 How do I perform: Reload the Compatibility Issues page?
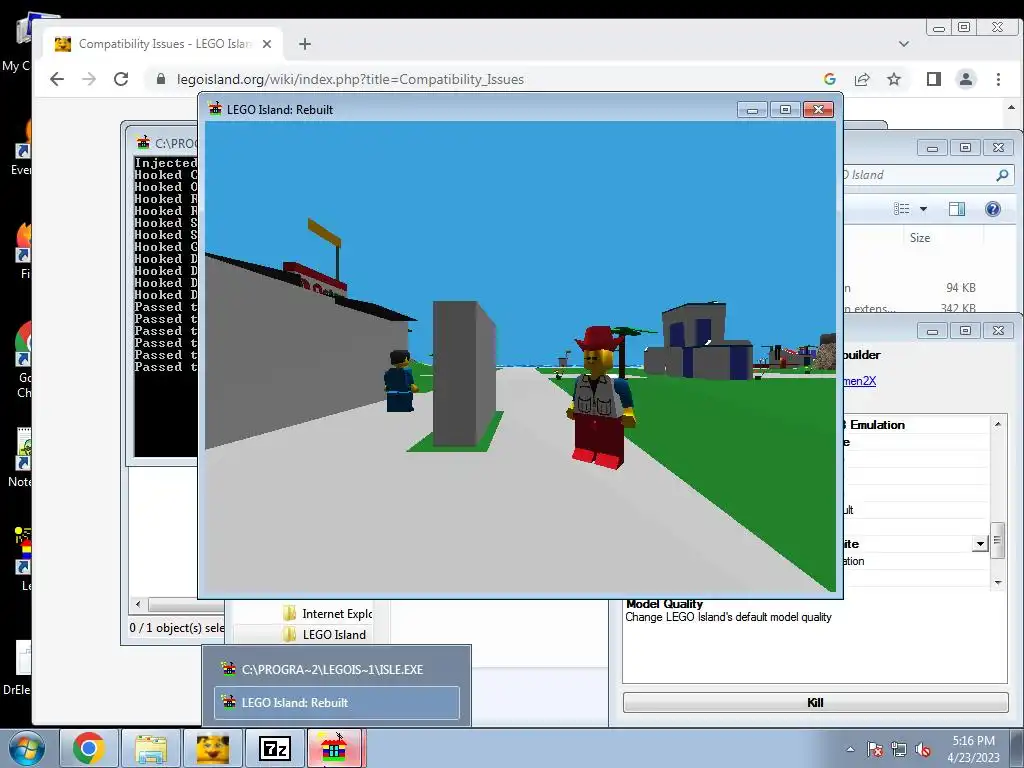click(x=121, y=80)
